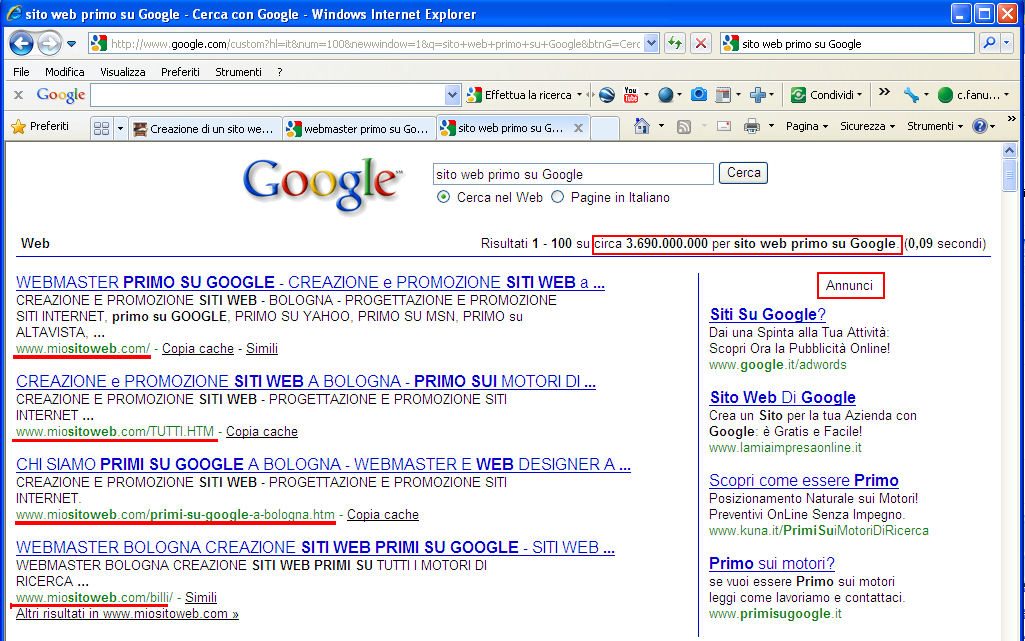Screen dimensions: 1025x641
Task: Open the Quick Tabs grid icon
Action: 101,128
